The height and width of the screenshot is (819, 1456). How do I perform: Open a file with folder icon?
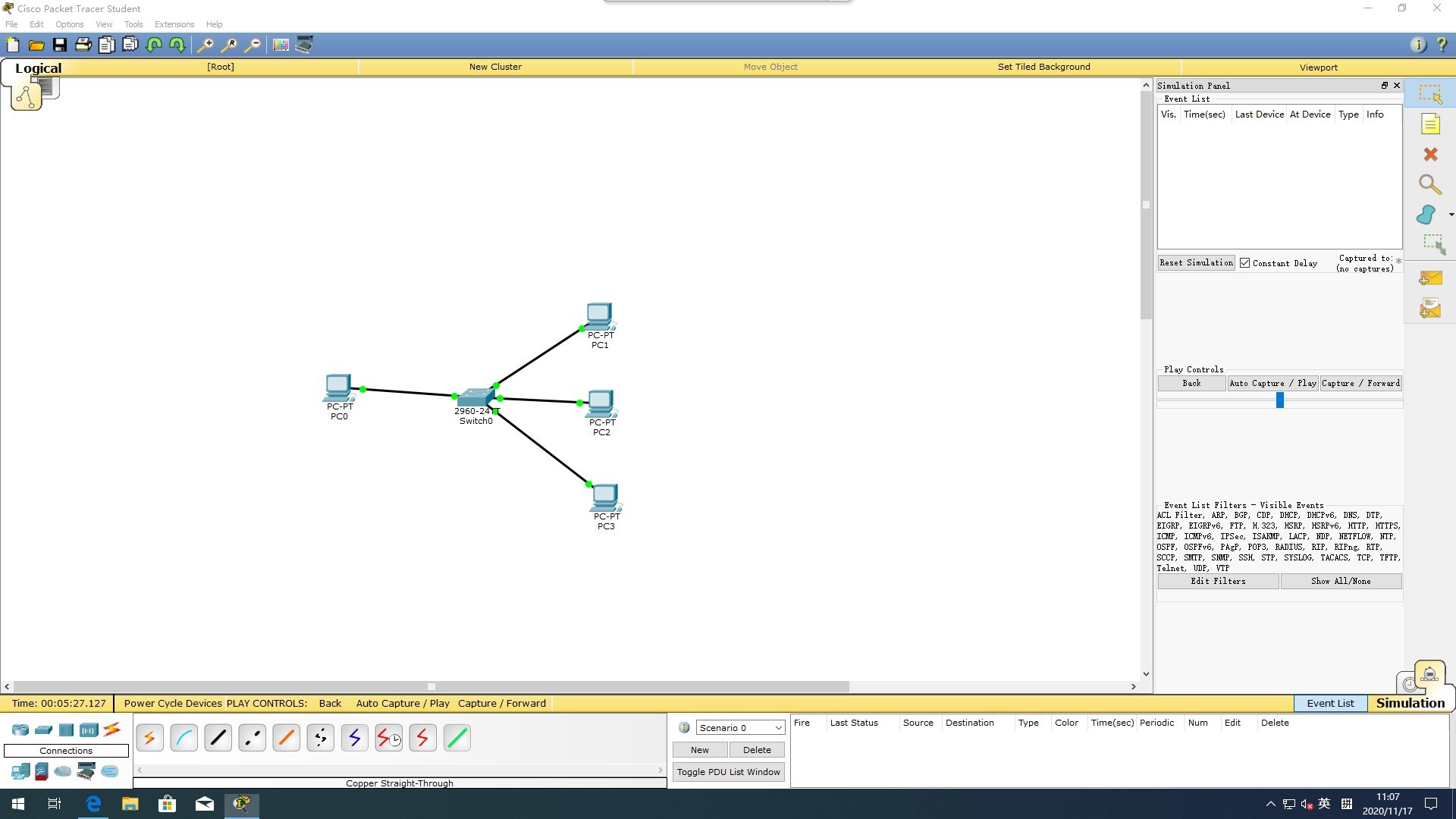tap(36, 45)
